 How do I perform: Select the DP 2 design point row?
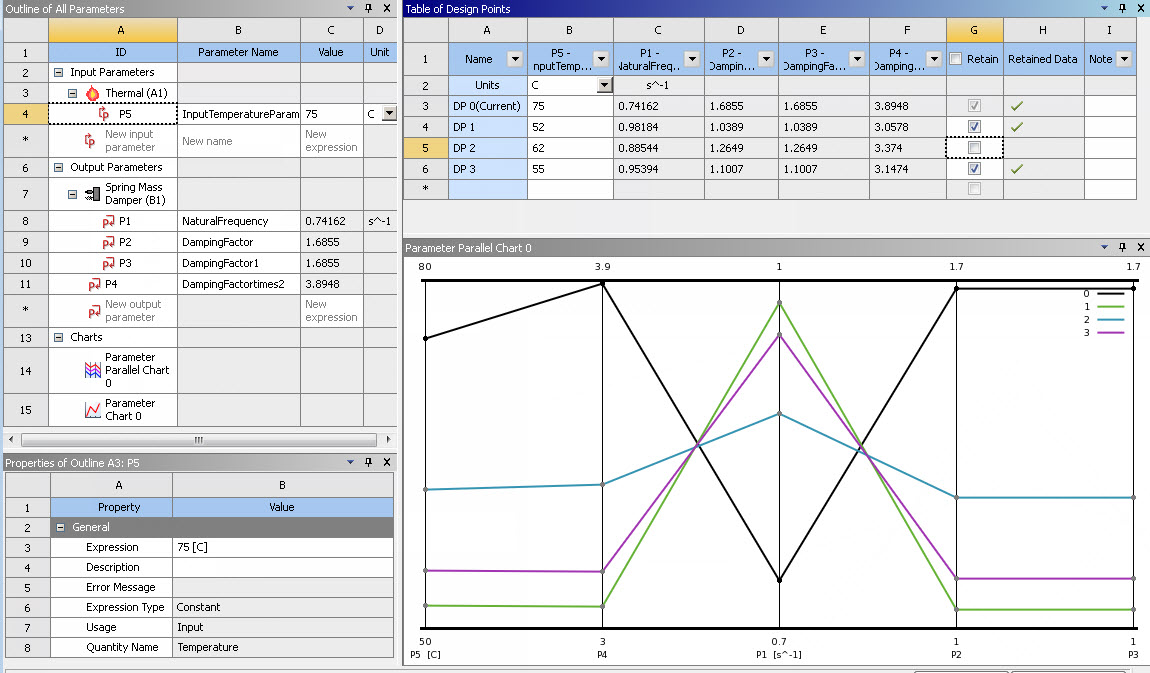(487, 148)
